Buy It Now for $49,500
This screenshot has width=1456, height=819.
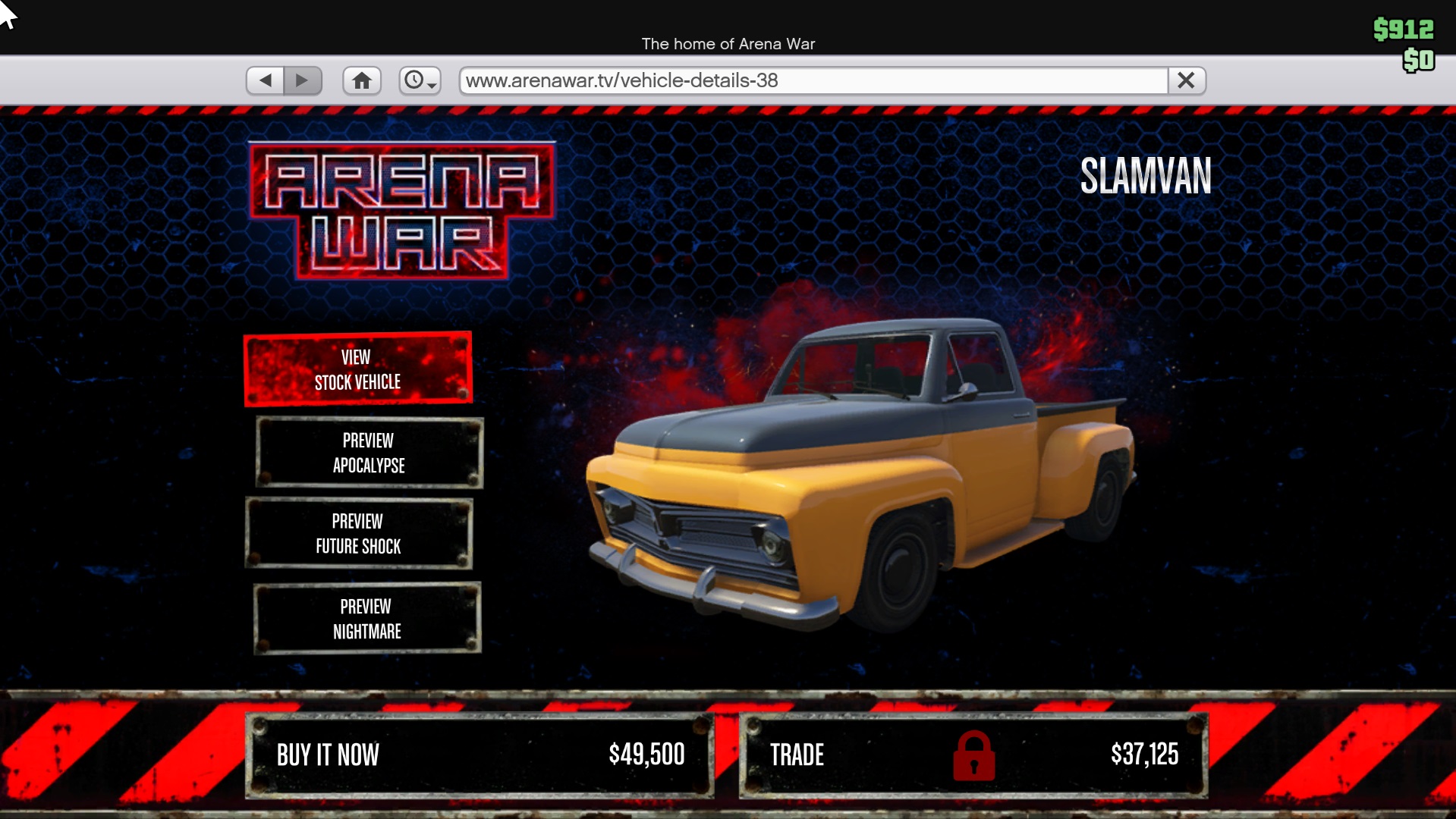[x=480, y=755]
